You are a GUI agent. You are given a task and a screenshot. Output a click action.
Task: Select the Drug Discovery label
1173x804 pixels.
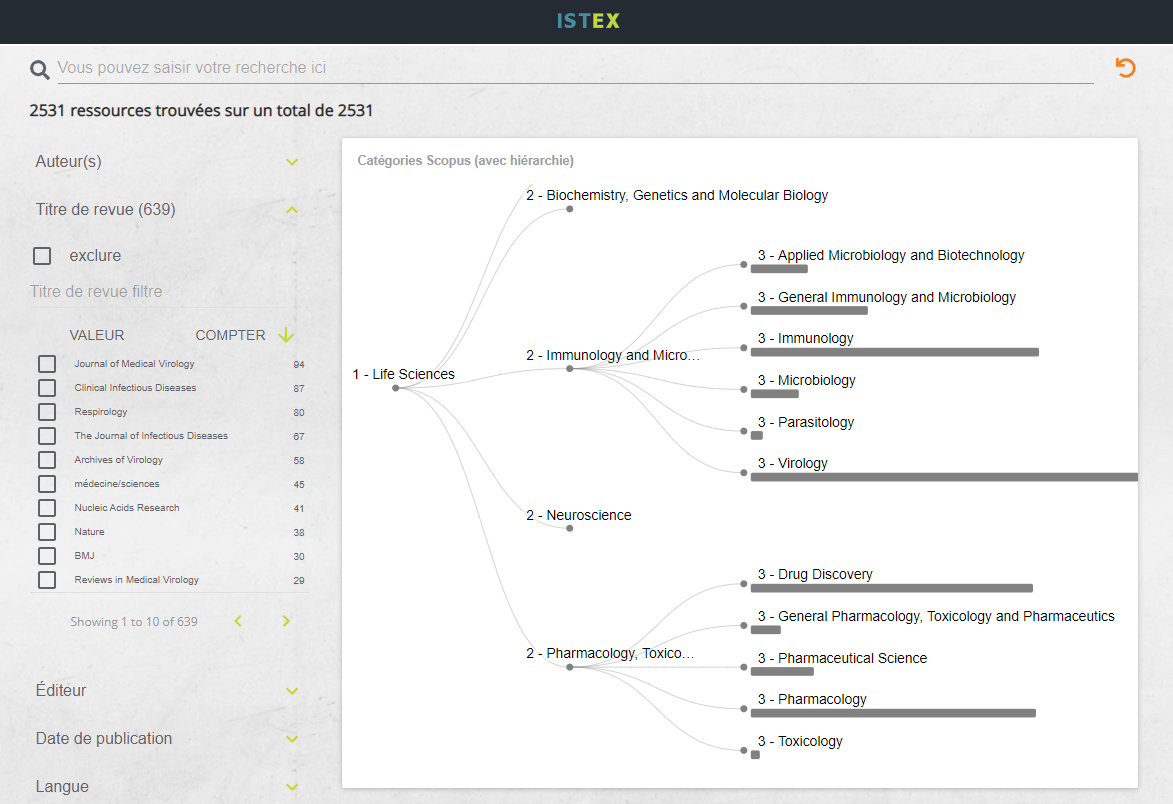[815, 574]
